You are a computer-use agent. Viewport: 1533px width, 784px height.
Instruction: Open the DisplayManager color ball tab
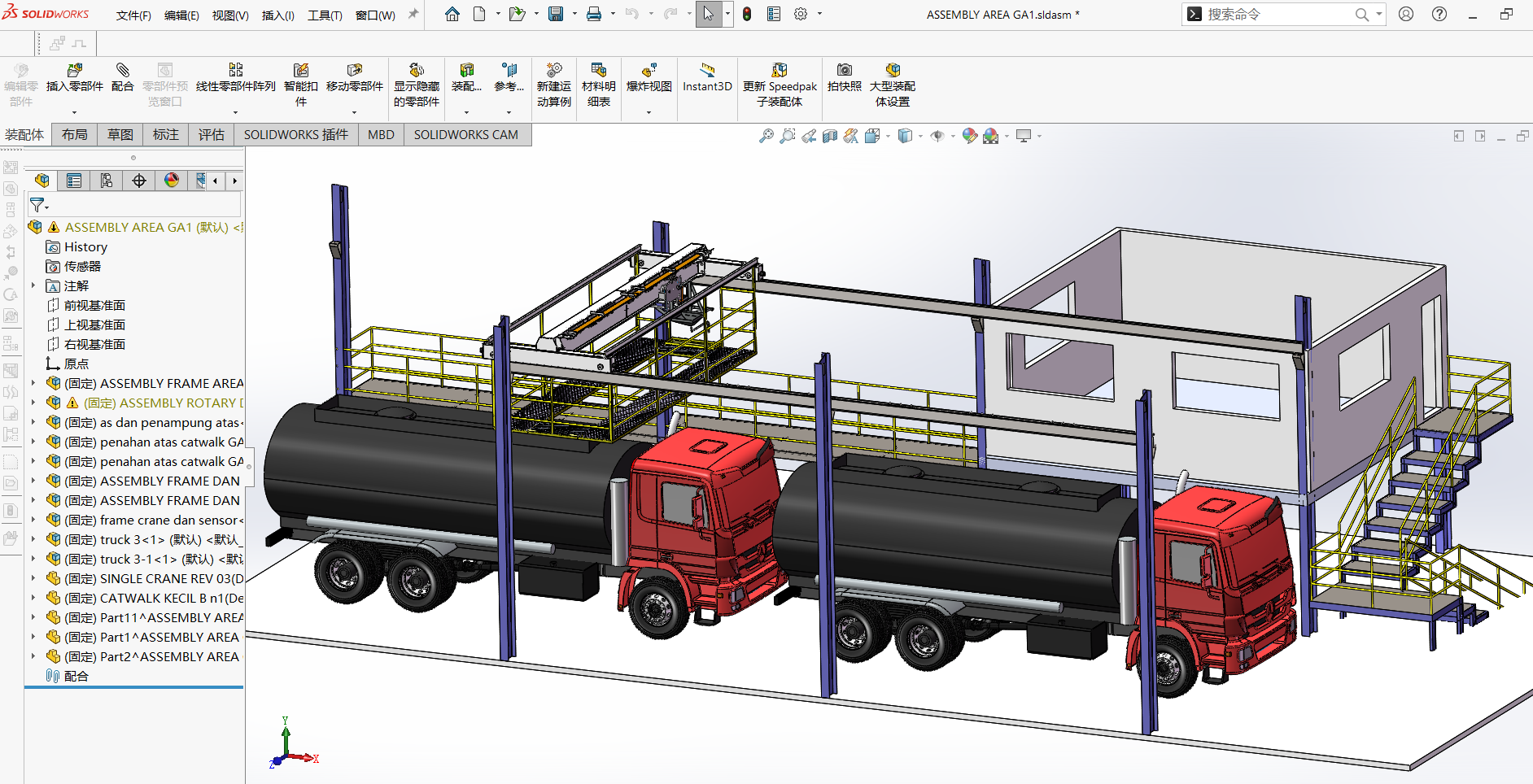click(x=172, y=181)
